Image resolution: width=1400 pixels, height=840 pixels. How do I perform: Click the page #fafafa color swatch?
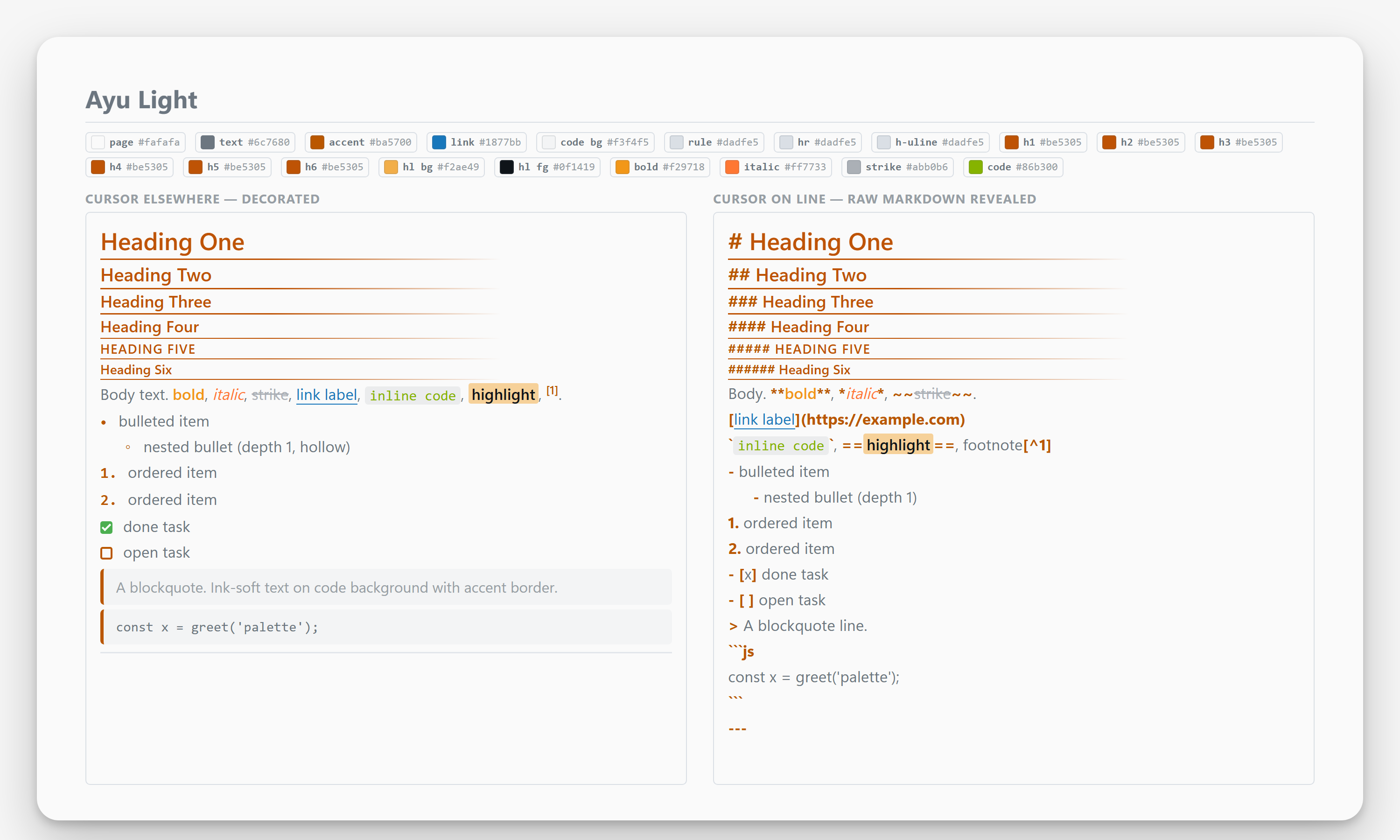(135, 142)
